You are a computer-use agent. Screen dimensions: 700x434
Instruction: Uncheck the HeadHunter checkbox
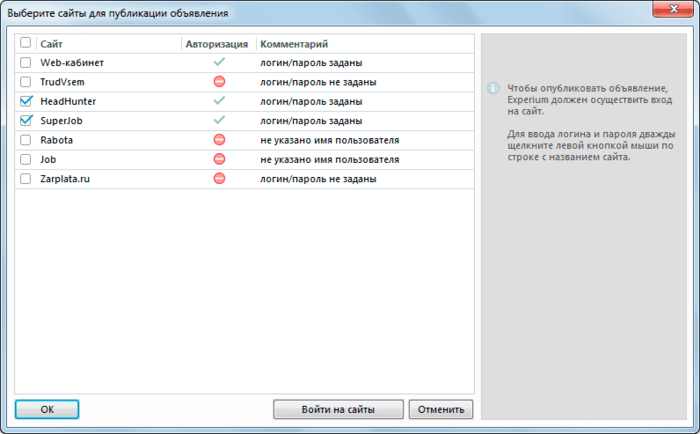[x=26, y=101]
